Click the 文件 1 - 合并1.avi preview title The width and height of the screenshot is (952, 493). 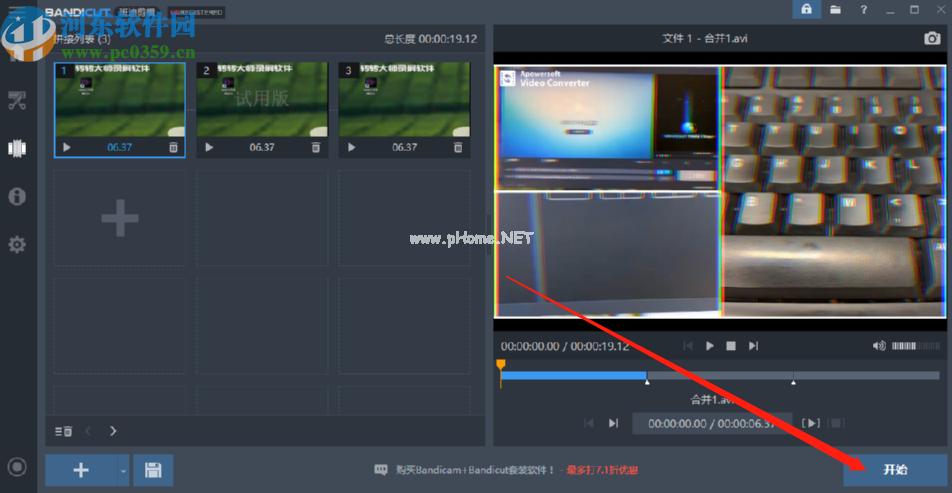[x=704, y=38]
